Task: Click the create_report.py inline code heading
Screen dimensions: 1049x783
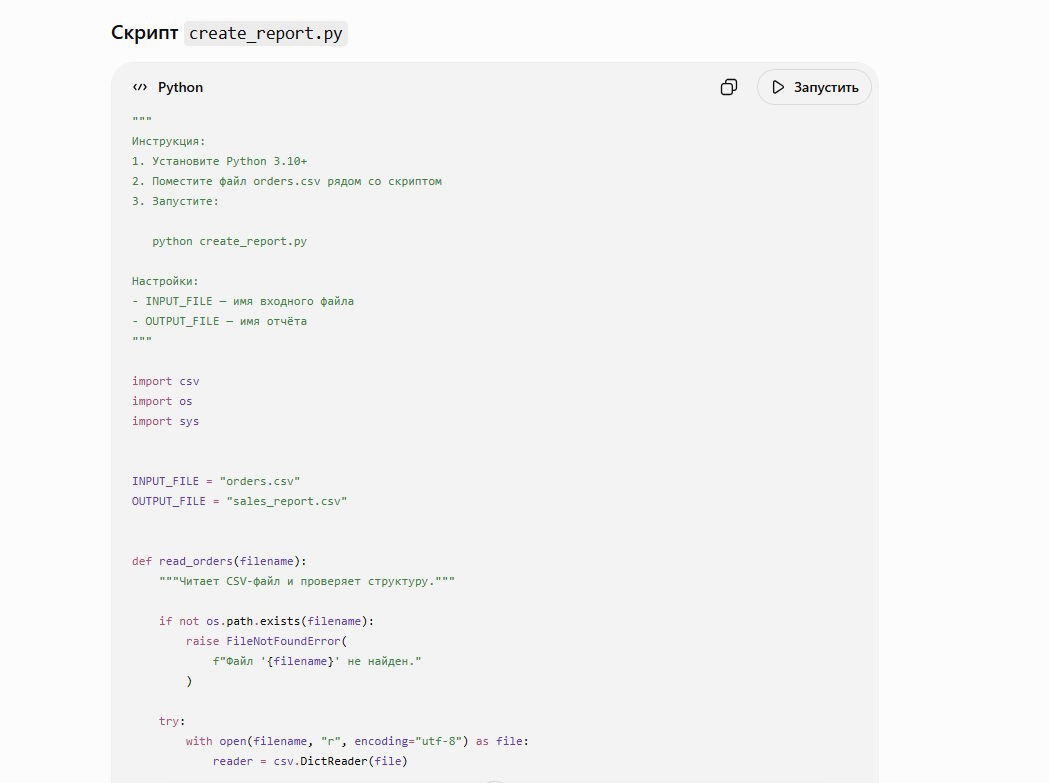Action: point(266,33)
